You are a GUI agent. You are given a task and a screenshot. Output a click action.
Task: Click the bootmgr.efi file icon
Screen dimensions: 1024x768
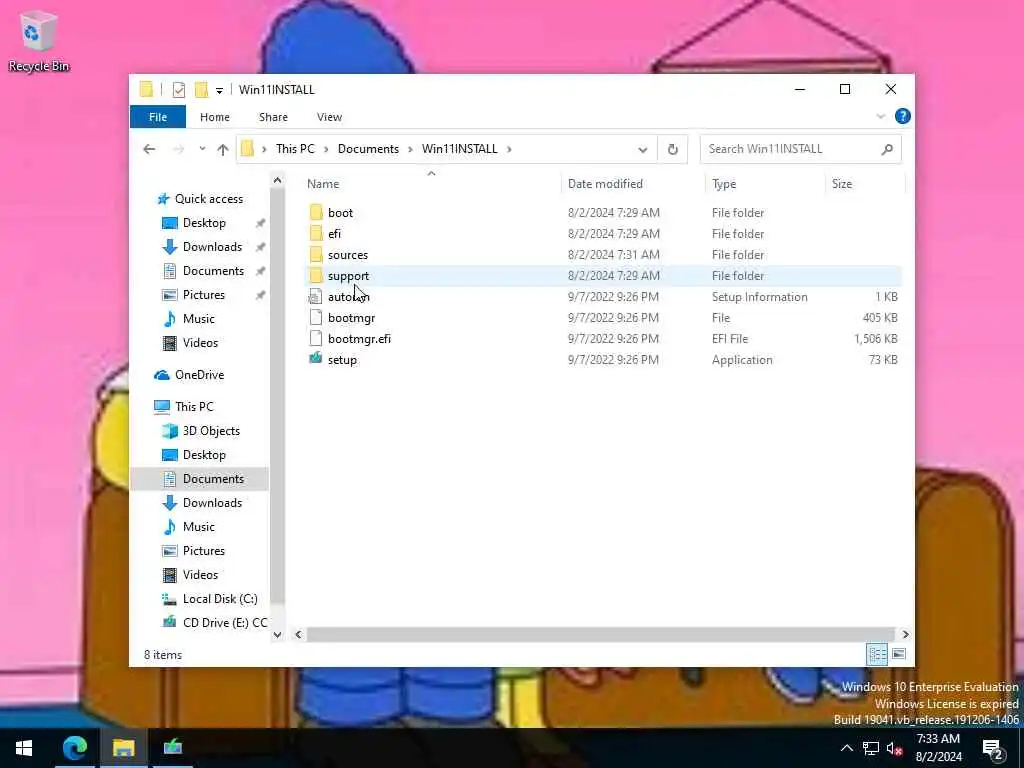[316, 338]
